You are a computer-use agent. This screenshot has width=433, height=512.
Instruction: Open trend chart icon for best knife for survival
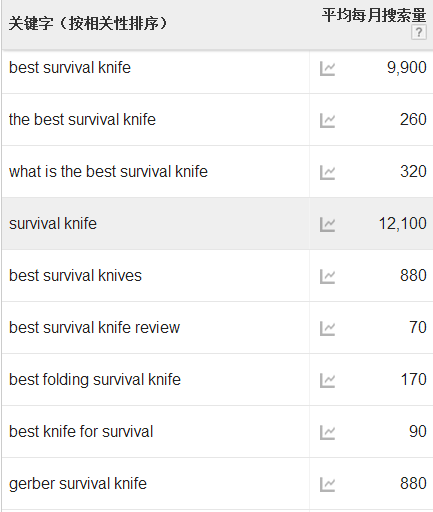pos(327,432)
